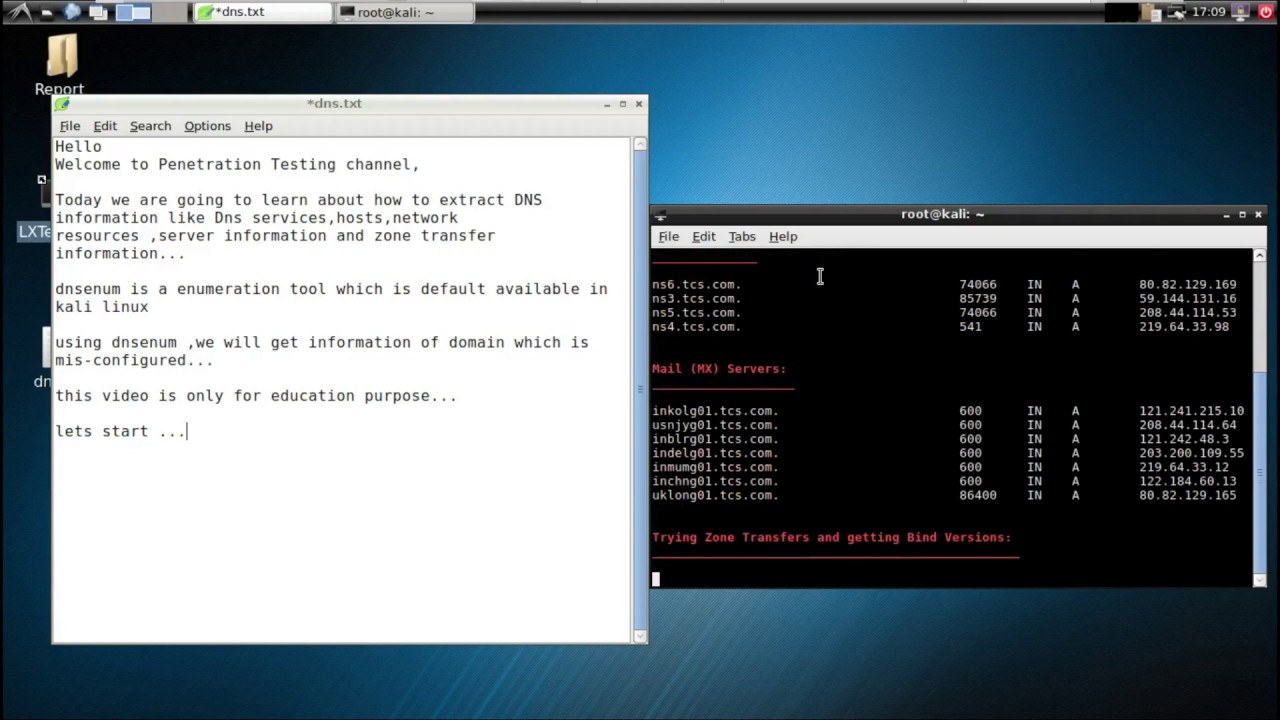Image resolution: width=1280 pixels, height=720 pixels.
Task: Click ns3.tcs.com. row in terminal
Action: tap(944, 299)
